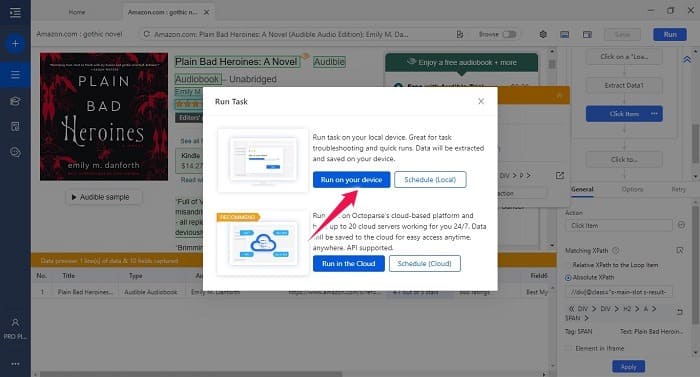The width and height of the screenshot is (700, 377).
Task: Close the Amazon.com tab
Action: click(207, 12)
